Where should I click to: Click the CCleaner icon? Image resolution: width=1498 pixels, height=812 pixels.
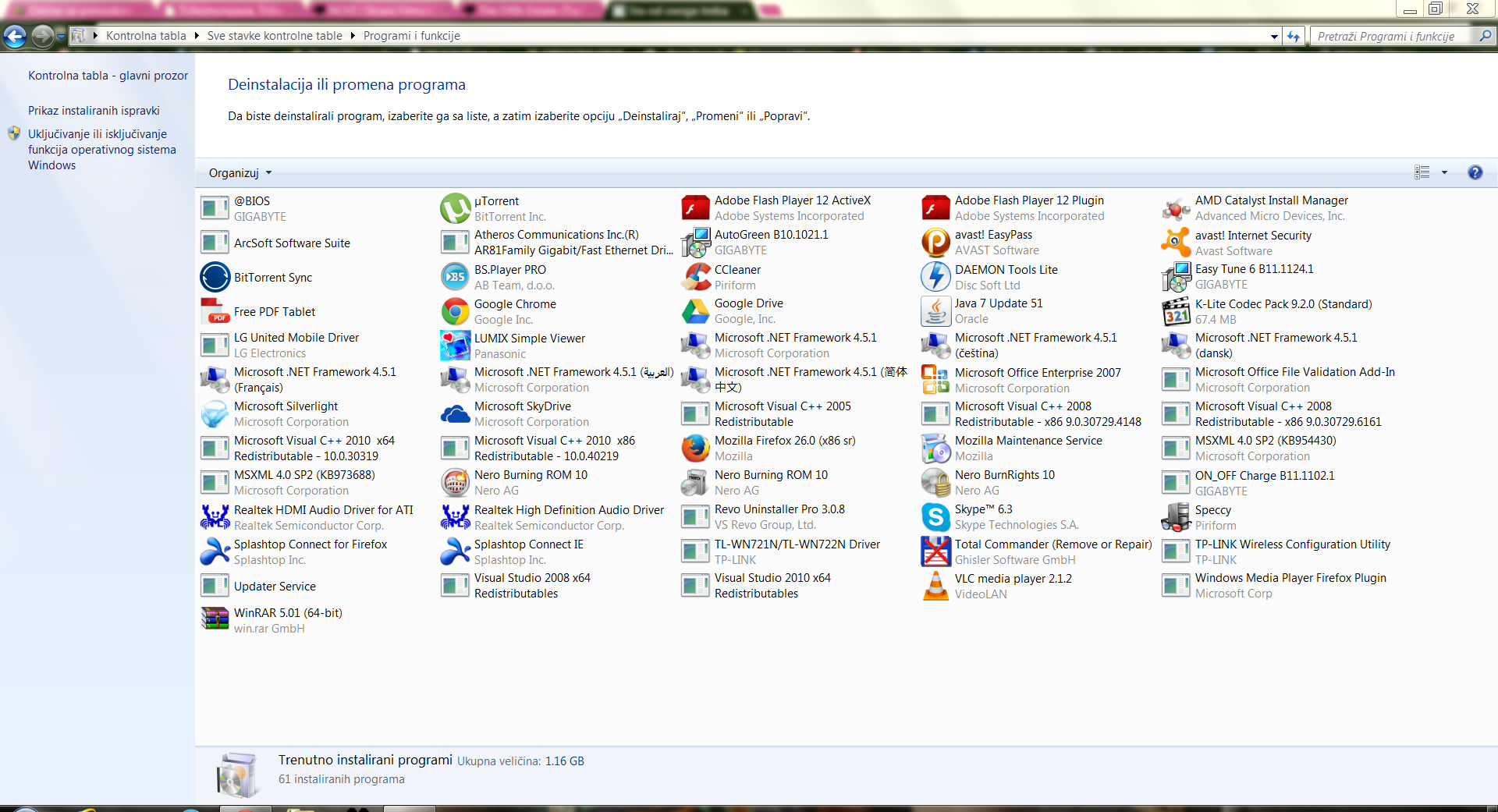point(695,277)
